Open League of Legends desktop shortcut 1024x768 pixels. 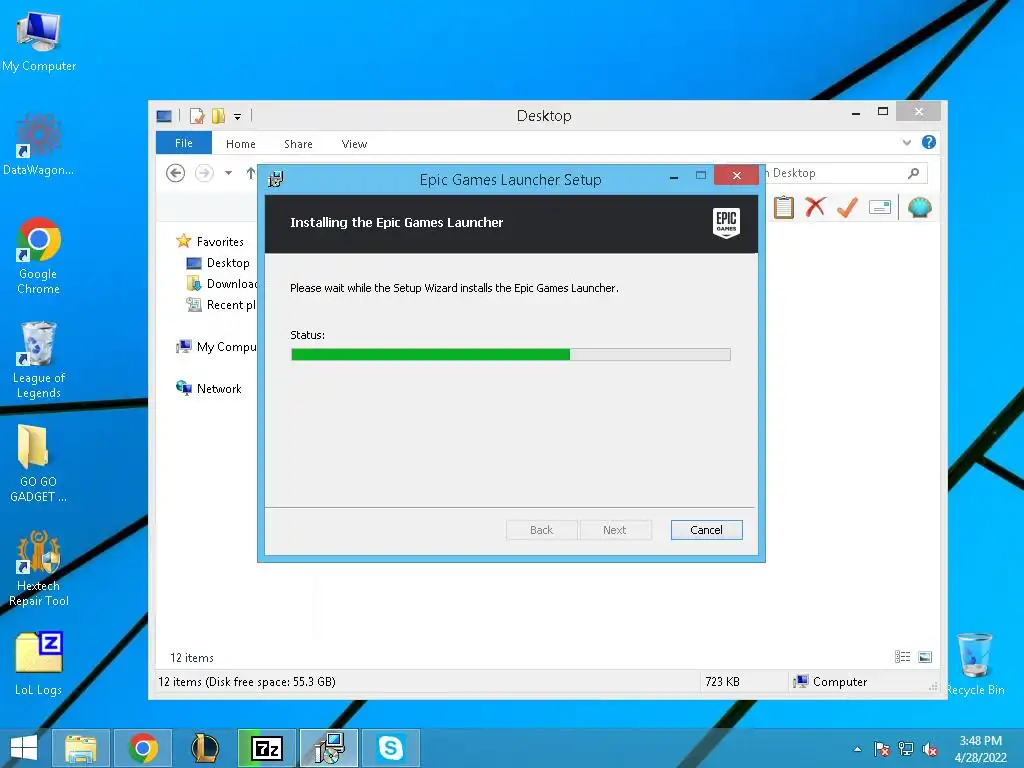pos(39,360)
